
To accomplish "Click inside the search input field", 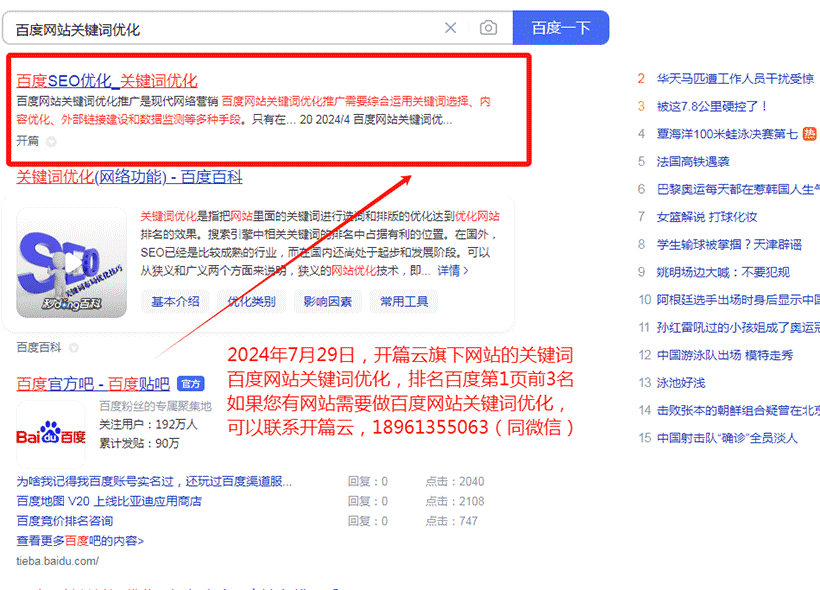I will 220,28.
